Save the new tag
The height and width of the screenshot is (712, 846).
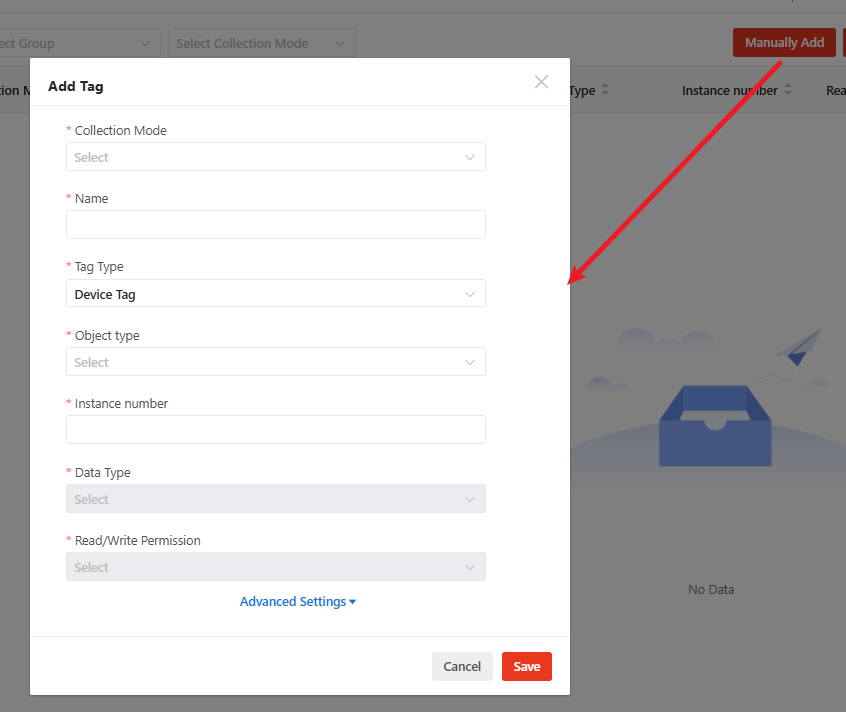(x=526, y=666)
